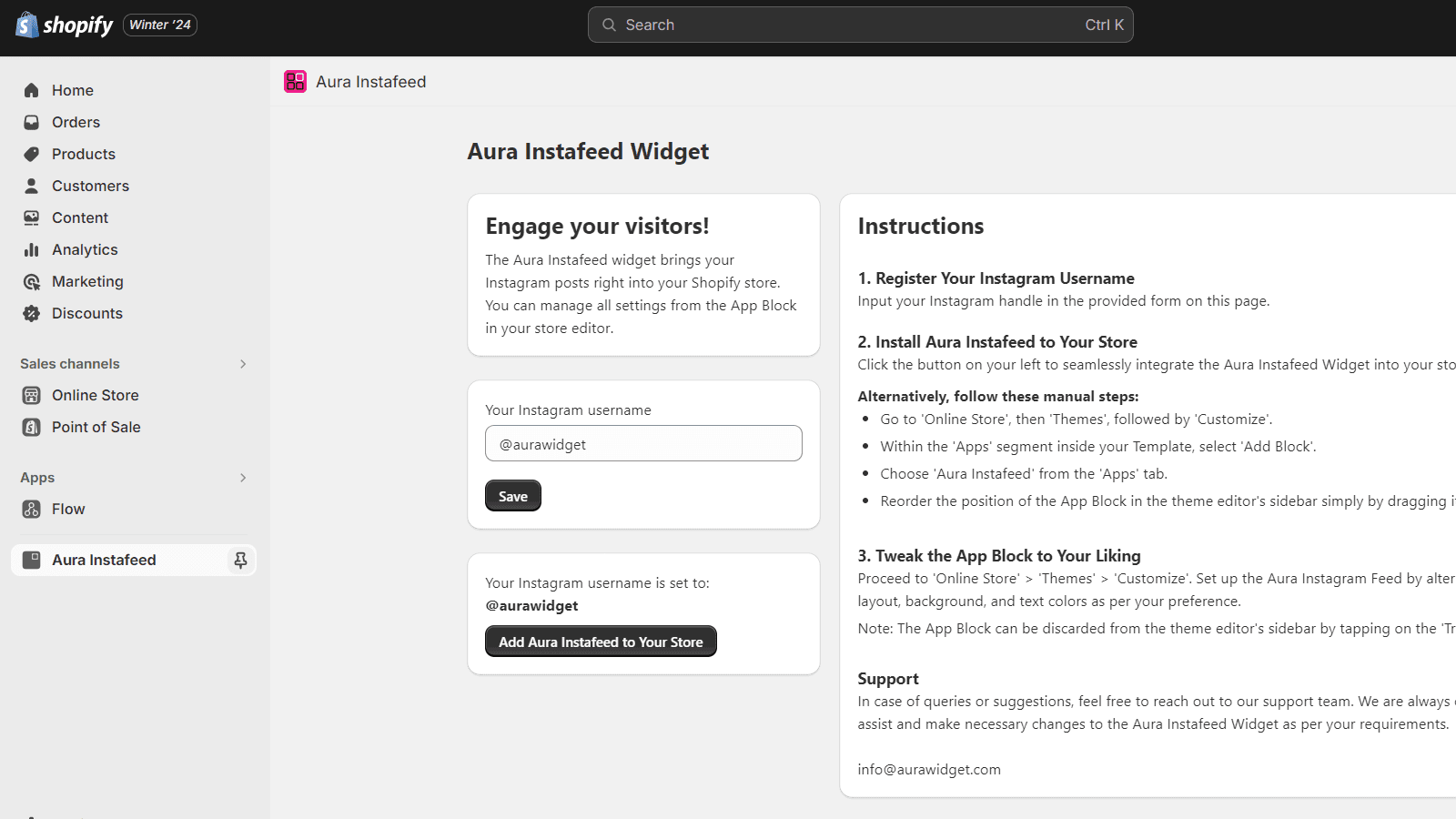
Task: Click the Instagram username input field
Action: (643, 444)
